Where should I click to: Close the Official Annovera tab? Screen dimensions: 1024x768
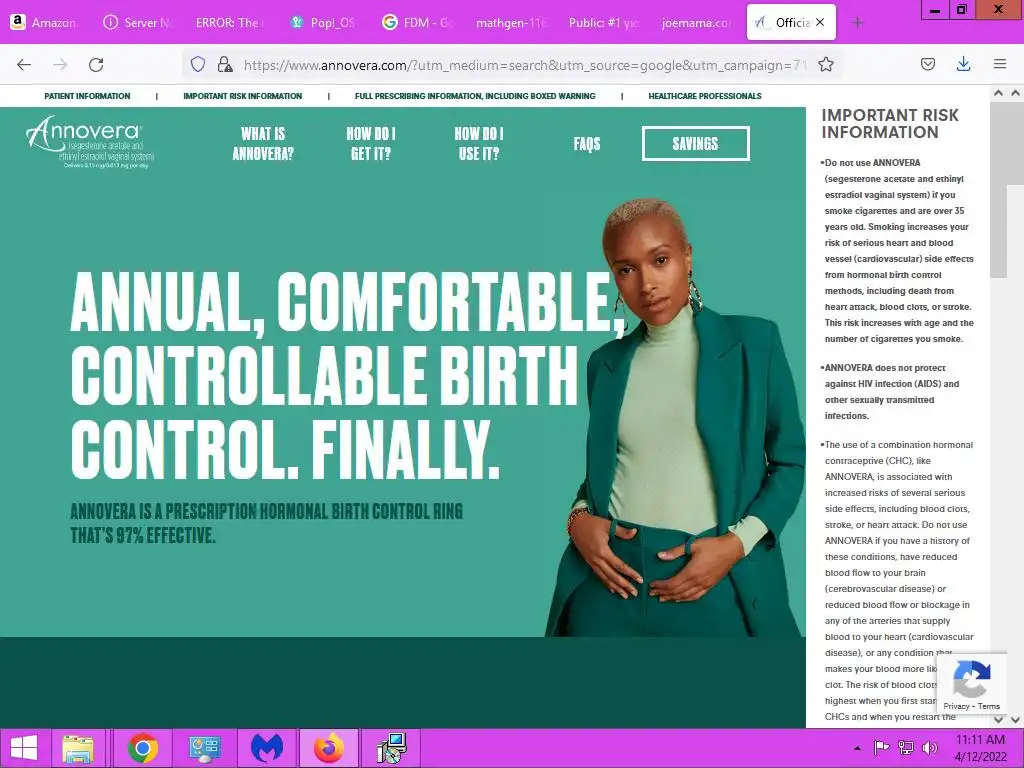(820, 22)
